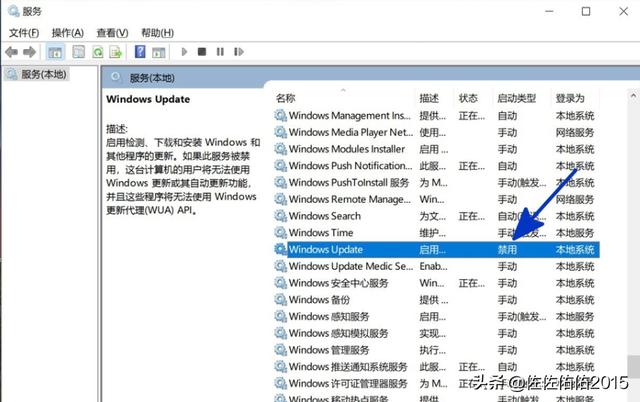Toggle the console tree pane icon
This screenshot has width=640, height=402.
55,52
